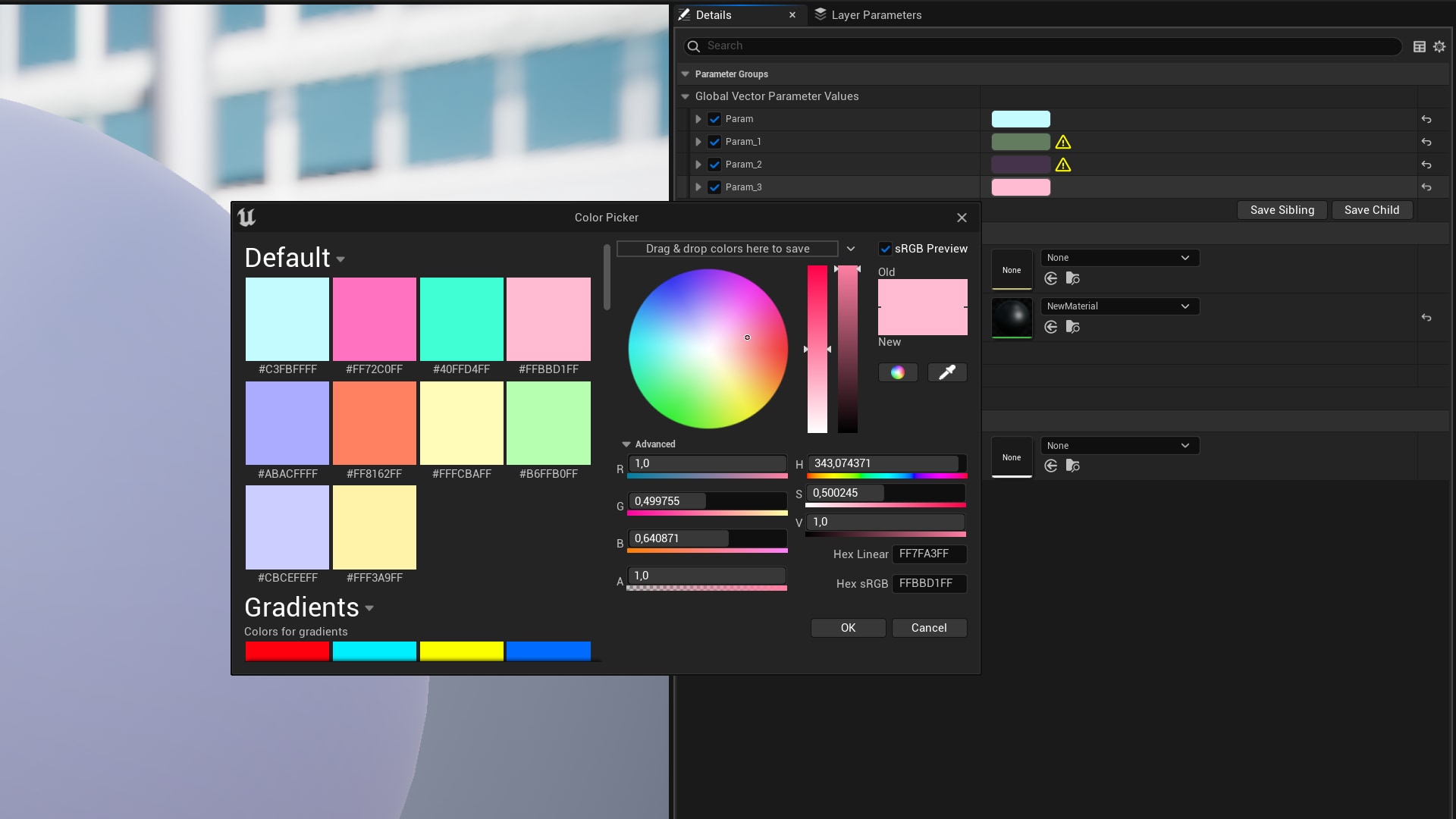1456x819 pixels.
Task: Click the Param_1 yellow warning icon
Action: pyautogui.click(x=1063, y=142)
